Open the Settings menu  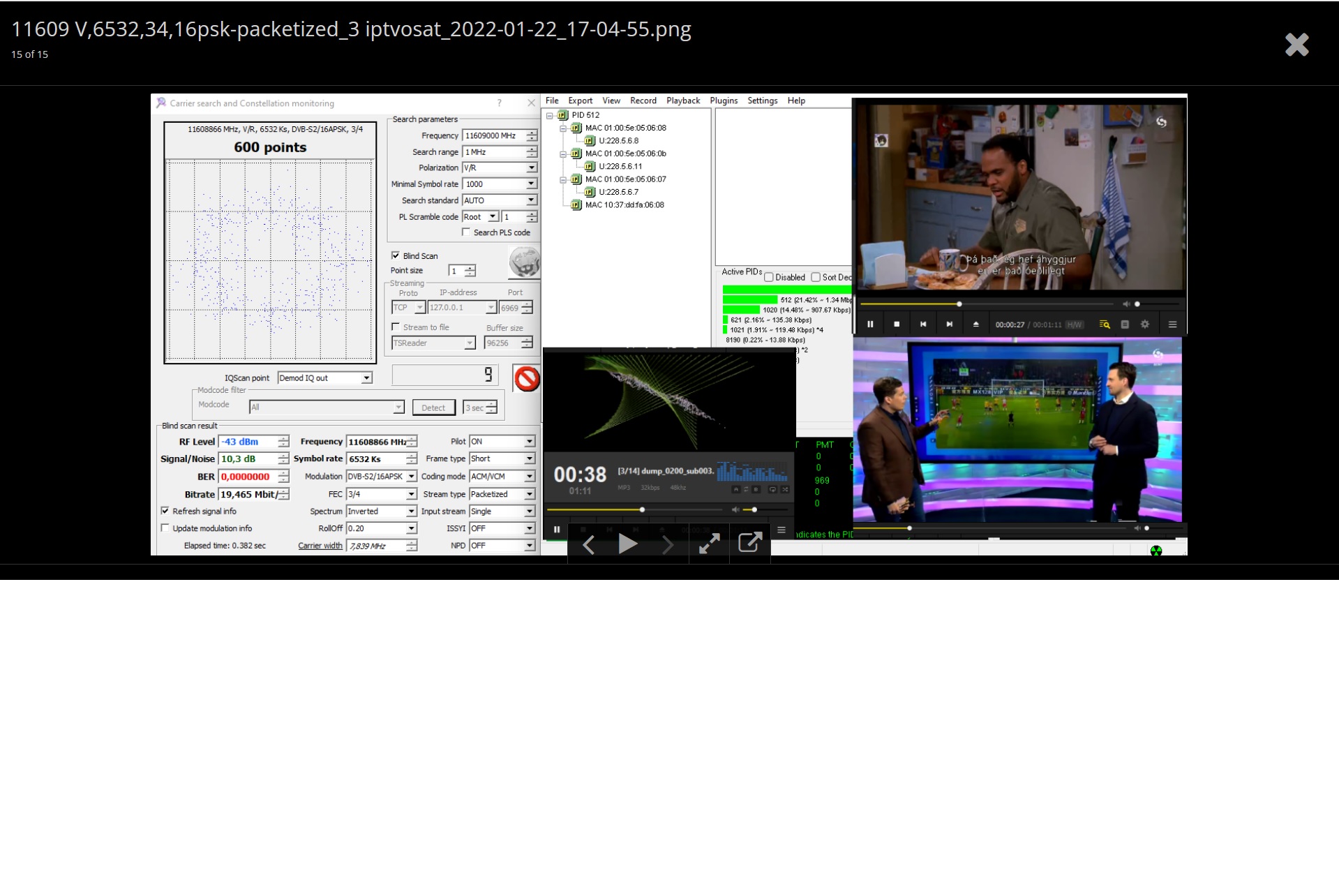tap(762, 100)
